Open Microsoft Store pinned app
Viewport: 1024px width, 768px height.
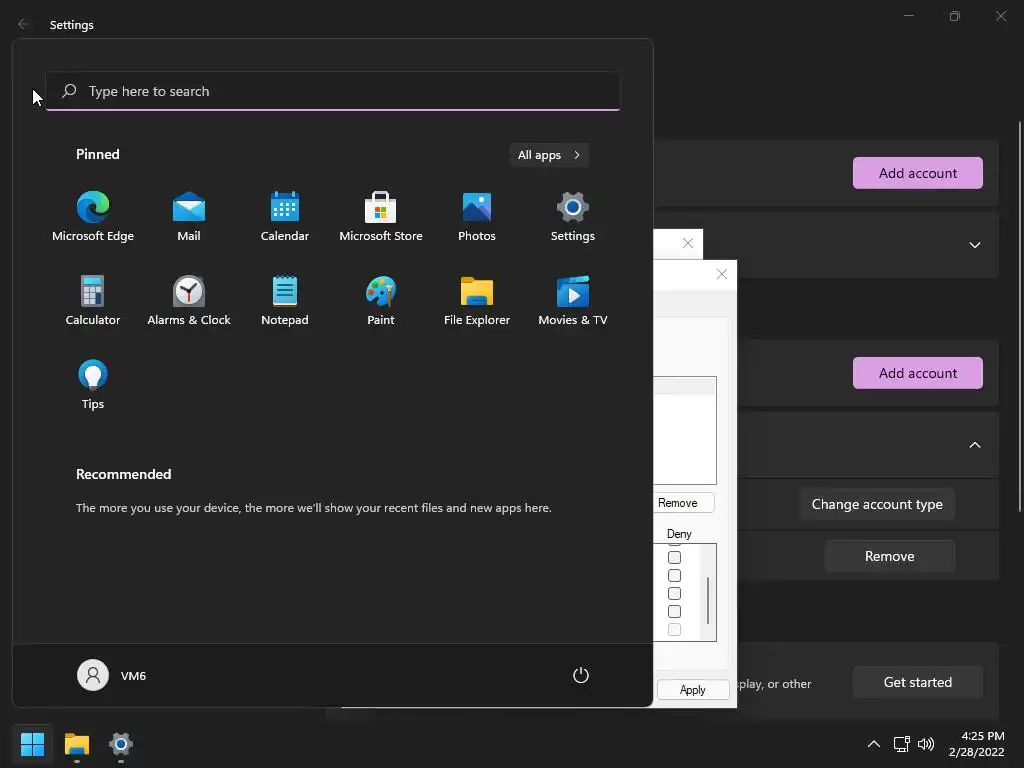381,216
